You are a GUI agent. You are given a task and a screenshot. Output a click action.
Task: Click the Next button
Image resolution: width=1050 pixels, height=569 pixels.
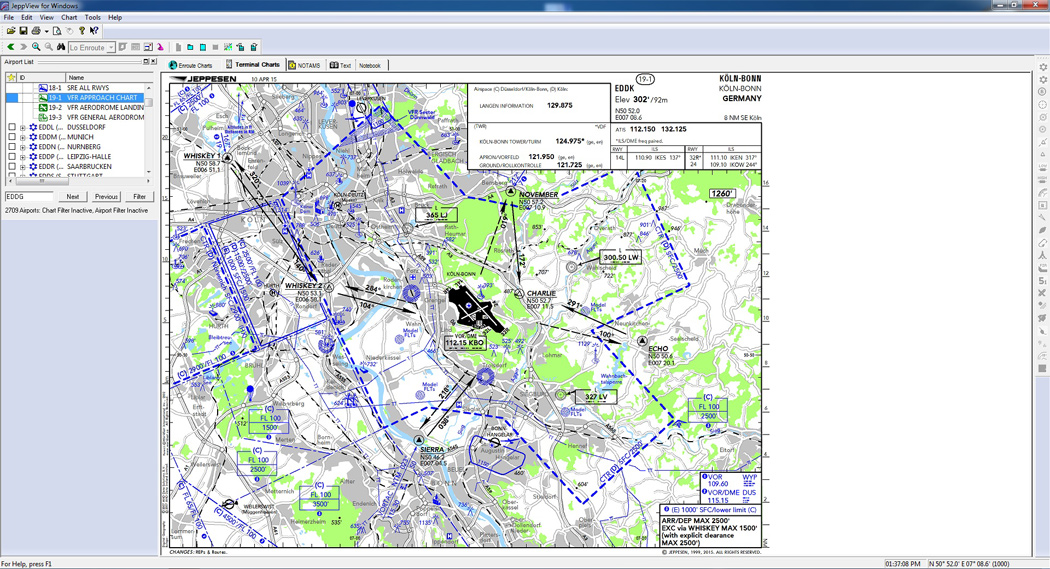73,197
